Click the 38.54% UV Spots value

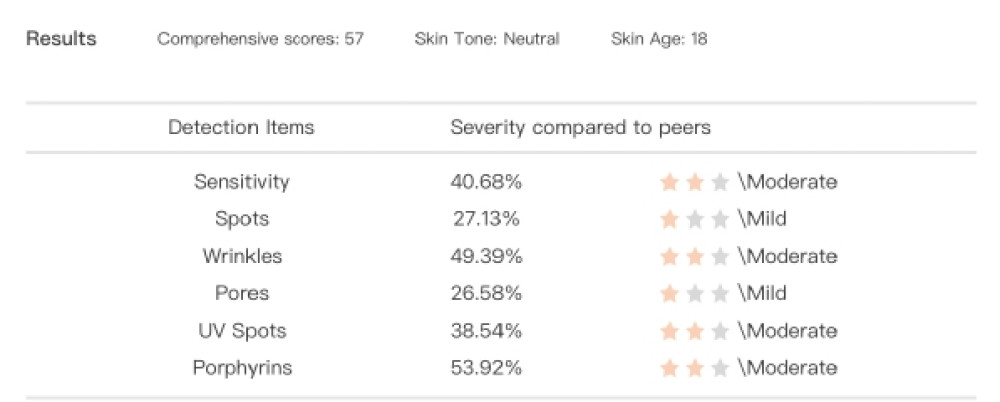click(486, 331)
